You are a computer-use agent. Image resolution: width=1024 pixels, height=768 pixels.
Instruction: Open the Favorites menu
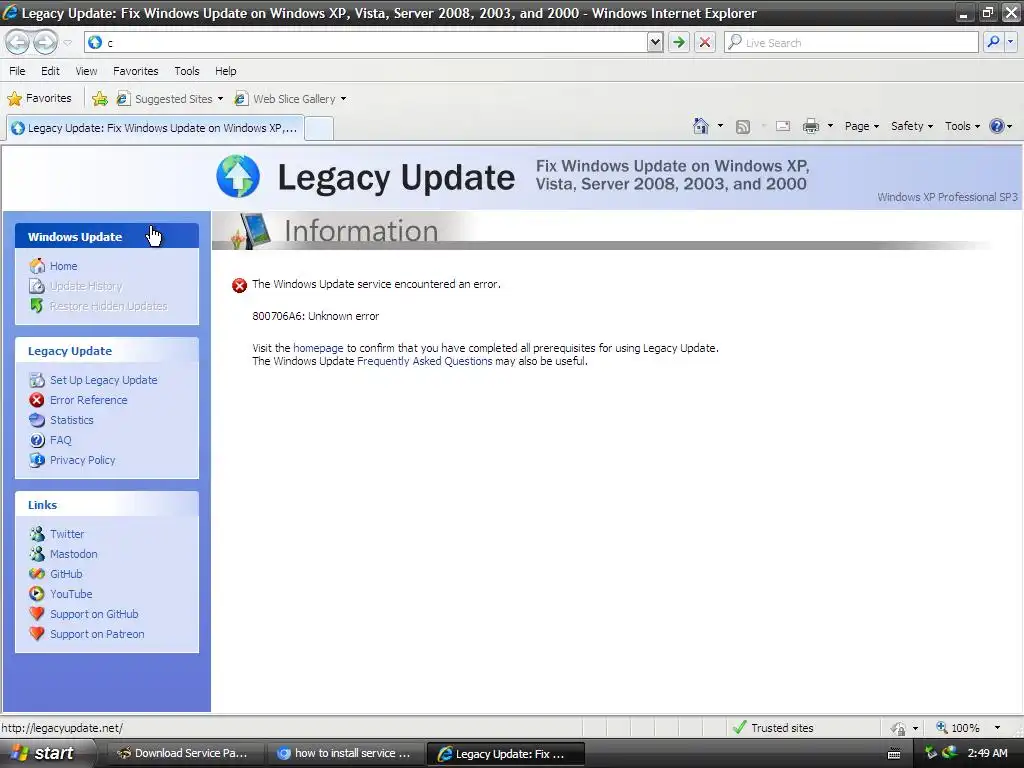(x=136, y=71)
